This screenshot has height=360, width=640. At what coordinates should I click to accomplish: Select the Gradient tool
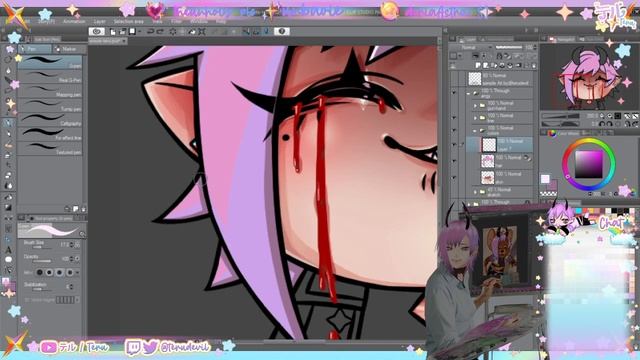pyautogui.click(x=8, y=207)
